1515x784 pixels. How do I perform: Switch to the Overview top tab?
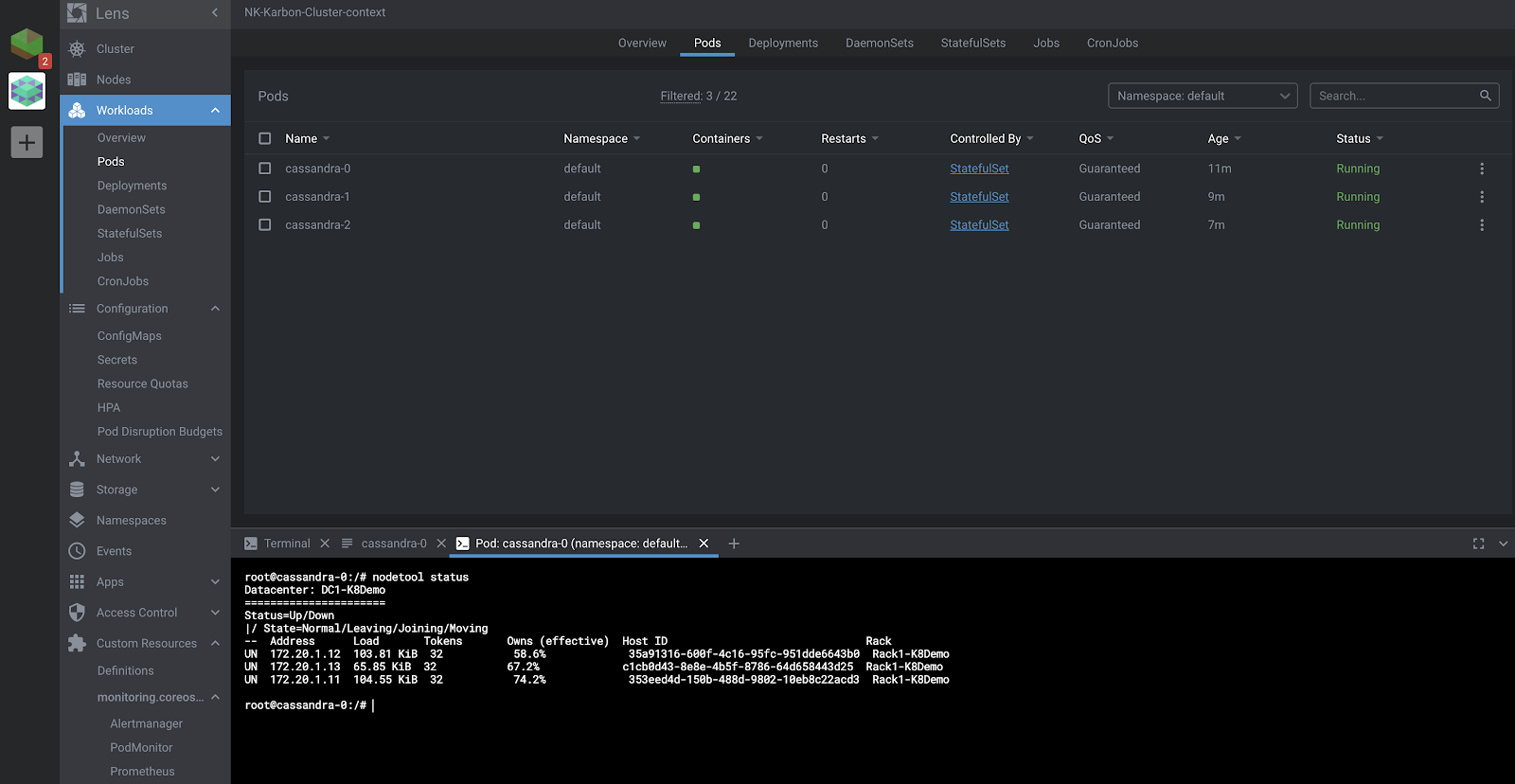pos(642,44)
